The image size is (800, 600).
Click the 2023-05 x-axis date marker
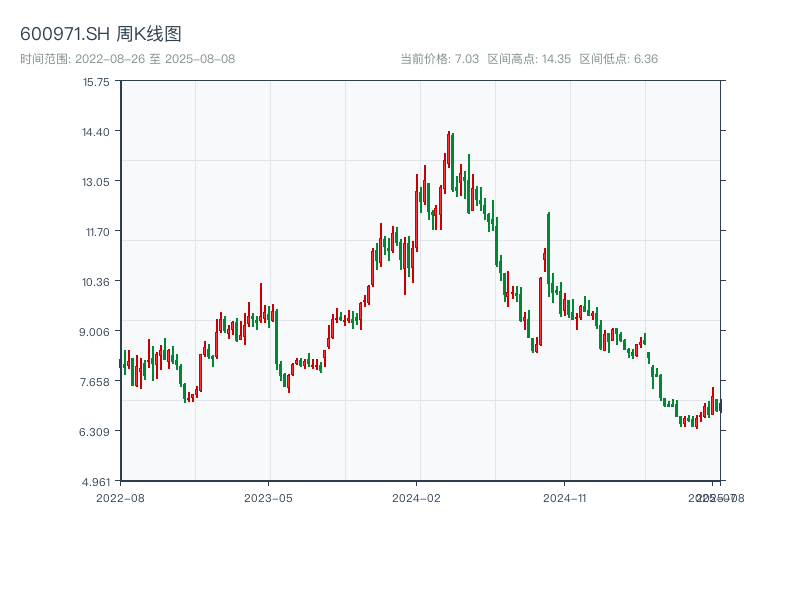click(268, 497)
